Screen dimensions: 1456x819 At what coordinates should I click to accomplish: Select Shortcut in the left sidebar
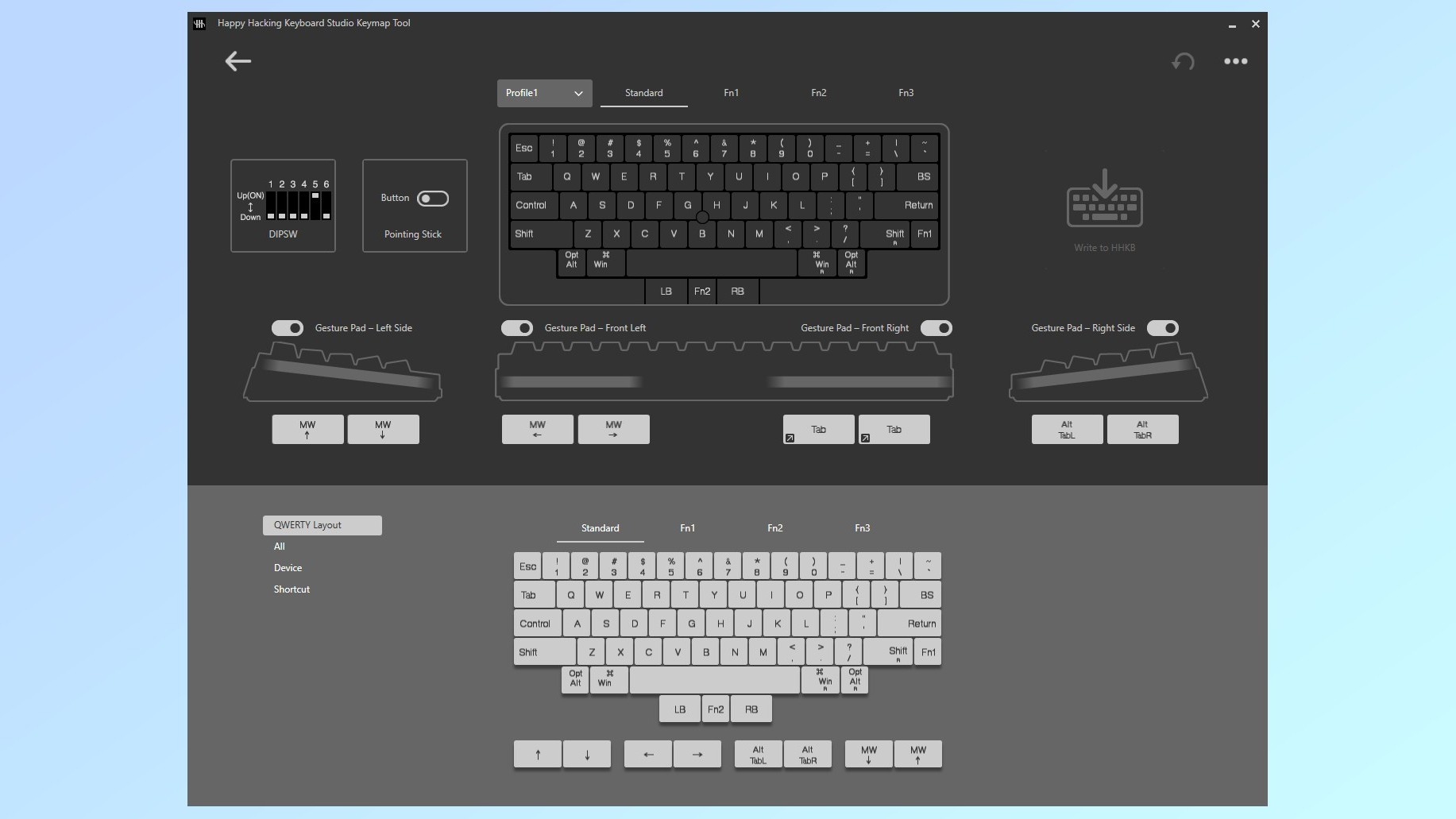(292, 589)
